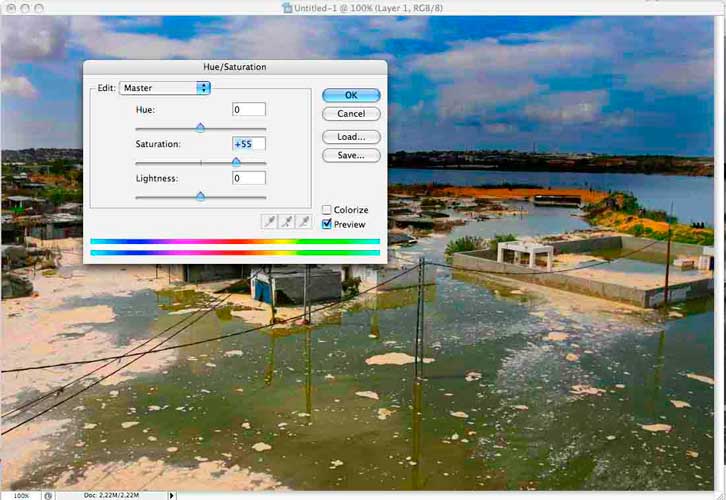726x500 pixels.
Task: Click the 100% zoom field in status bar
Action: [20, 495]
